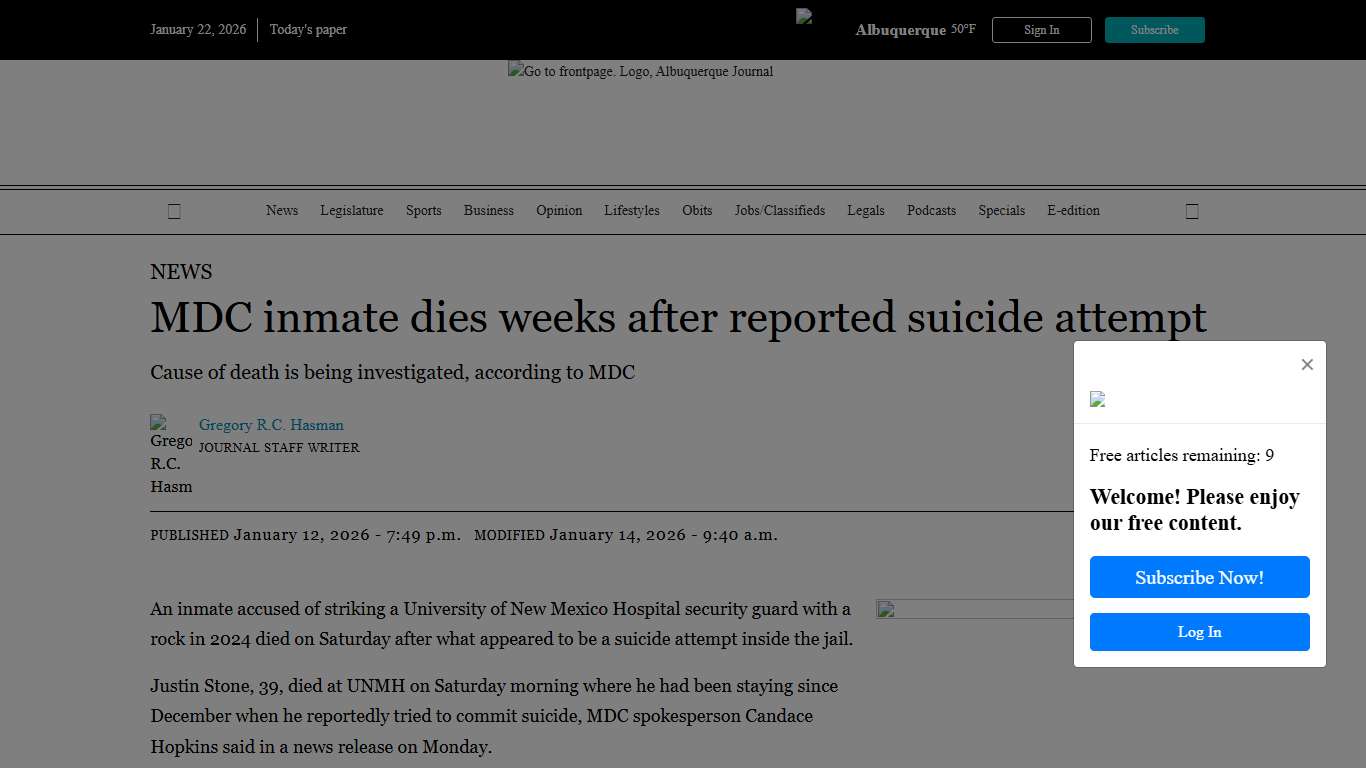Viewport: 1366px width, 768px height.
Task: Click the Sign In button
Action: pyautogui.click(x=1041, y=30)
